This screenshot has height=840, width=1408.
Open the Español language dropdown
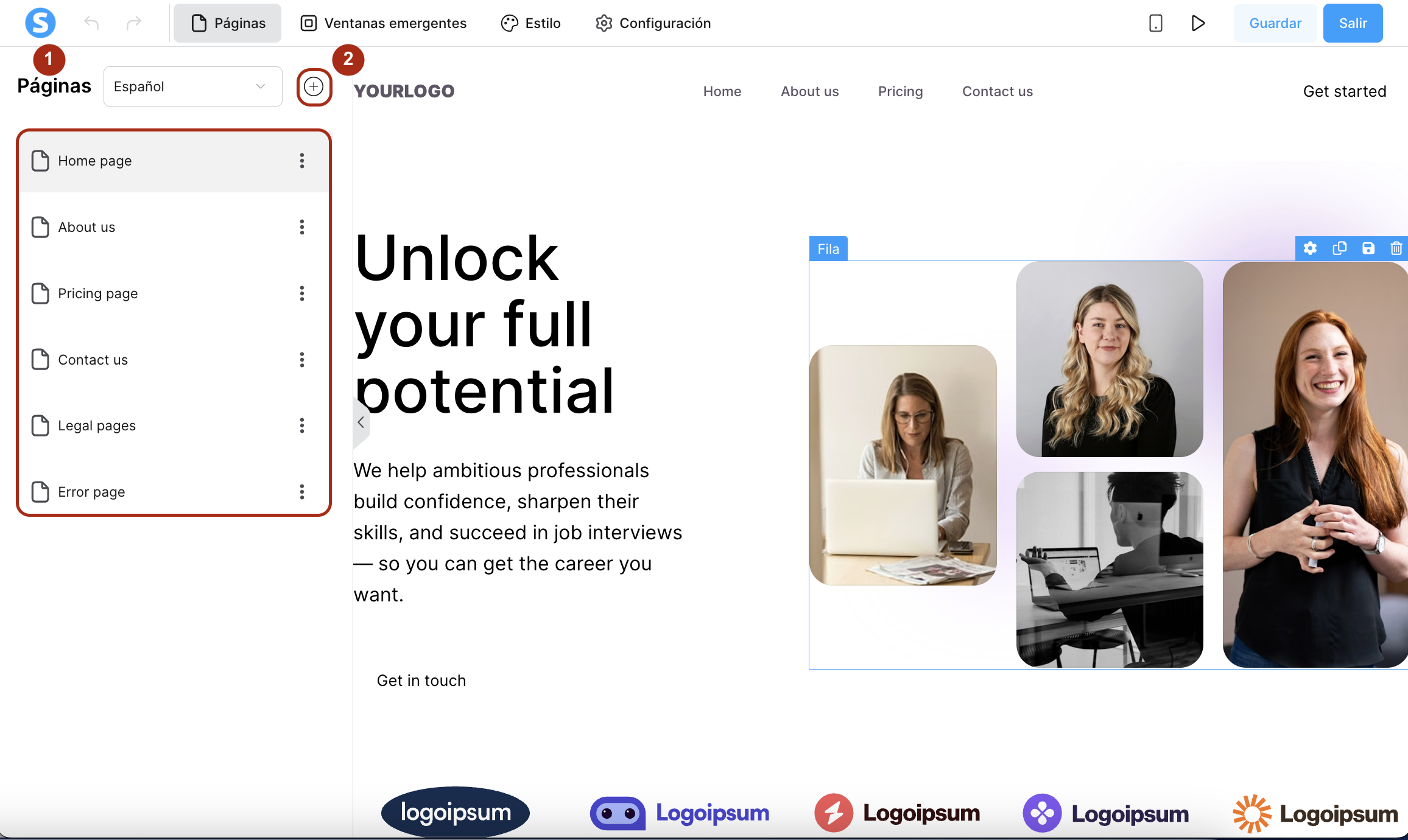pyautogui.click(x=192, y=86)
